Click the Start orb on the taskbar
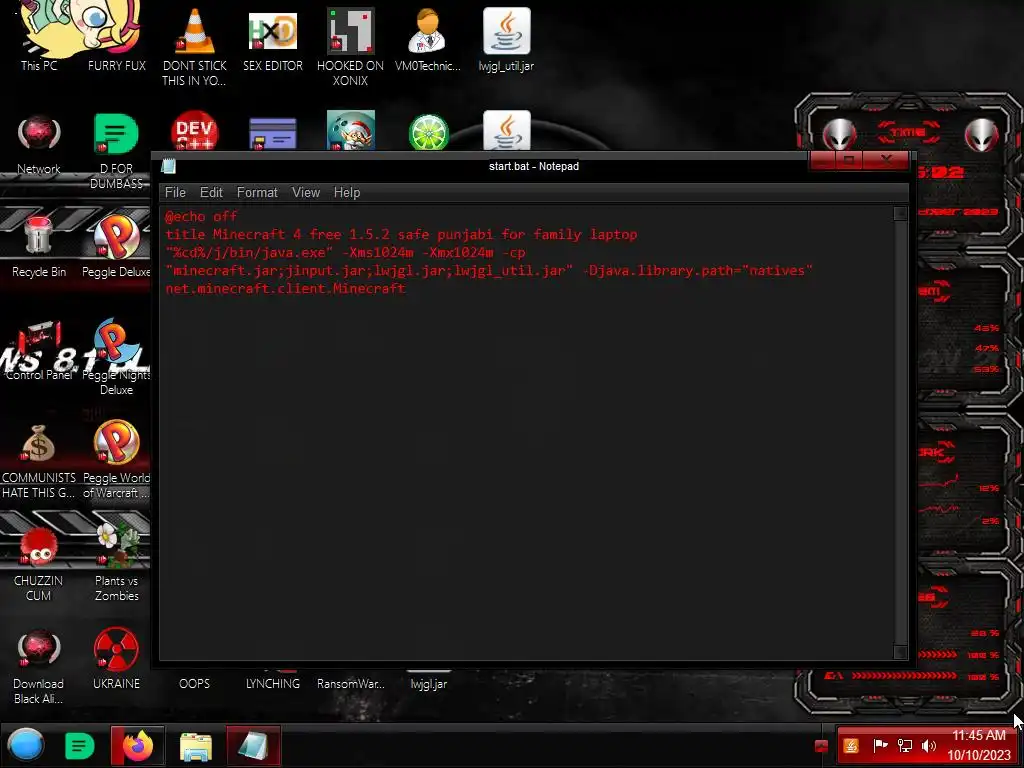Image resolution: width=1024 pixels, height=768 pixels. pyautogui.click(x=26, y=745)
